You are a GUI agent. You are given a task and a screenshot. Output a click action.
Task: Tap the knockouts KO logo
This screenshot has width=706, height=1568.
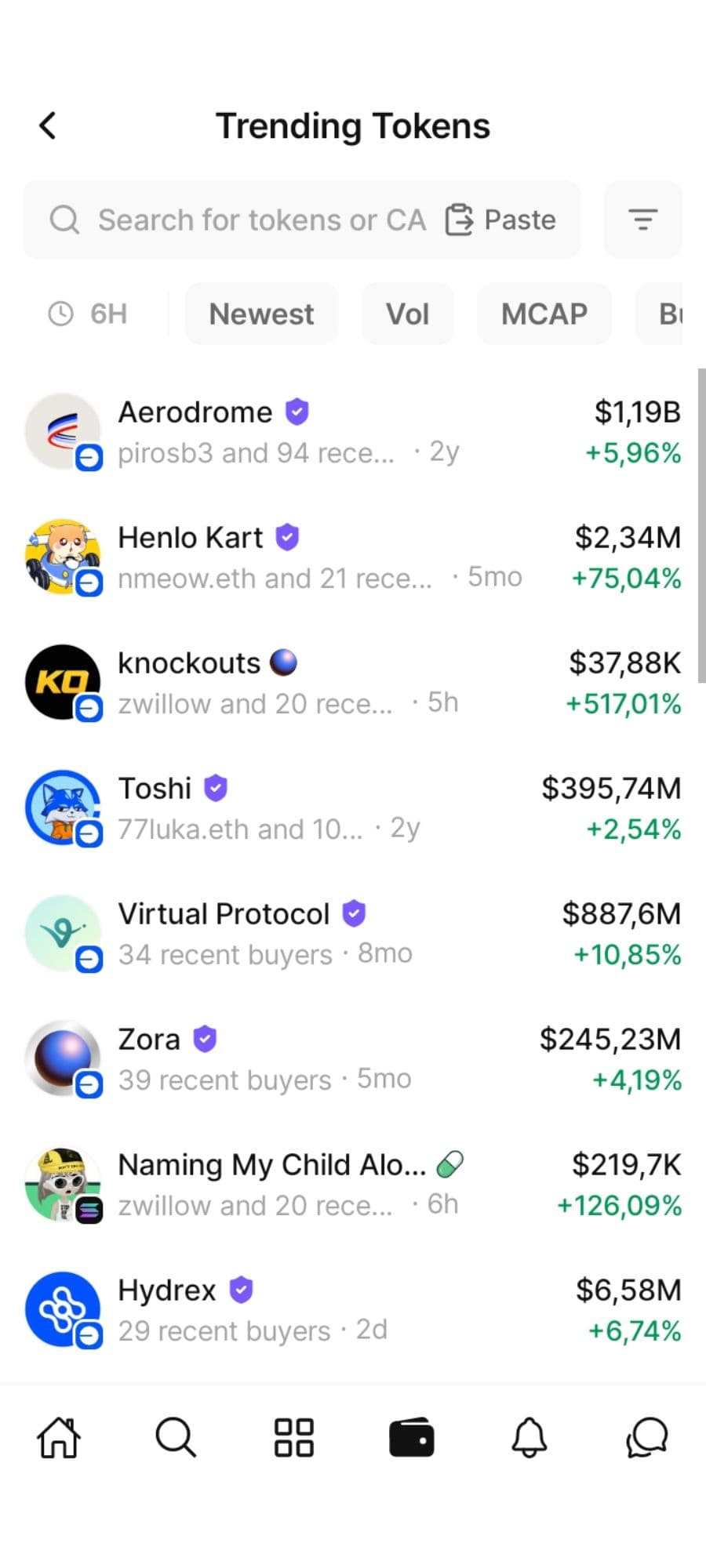[x=63, y=683]
